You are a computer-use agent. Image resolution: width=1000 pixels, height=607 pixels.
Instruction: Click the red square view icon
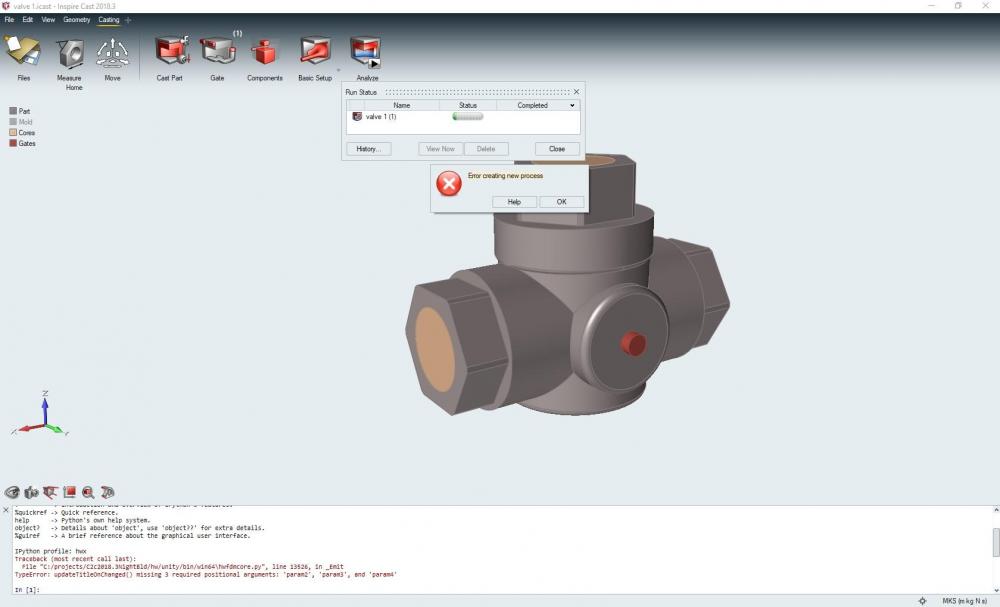tap(70, 492)
